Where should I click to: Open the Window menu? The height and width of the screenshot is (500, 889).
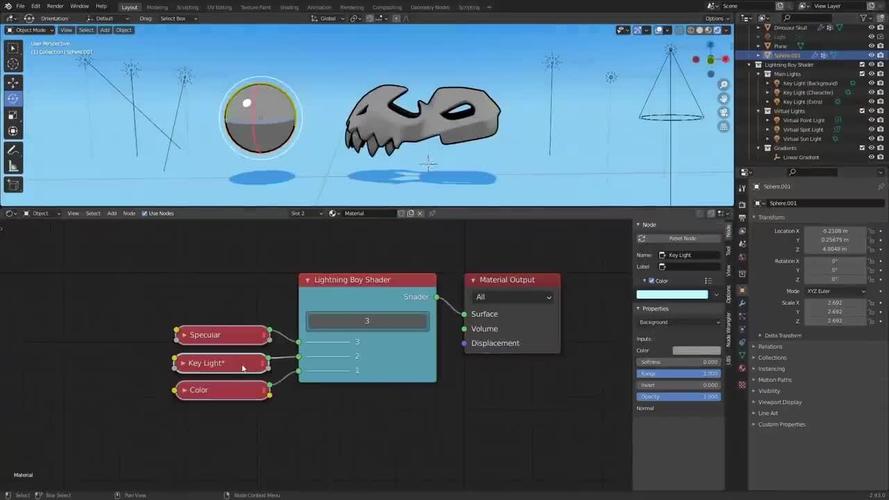[79, 6]
